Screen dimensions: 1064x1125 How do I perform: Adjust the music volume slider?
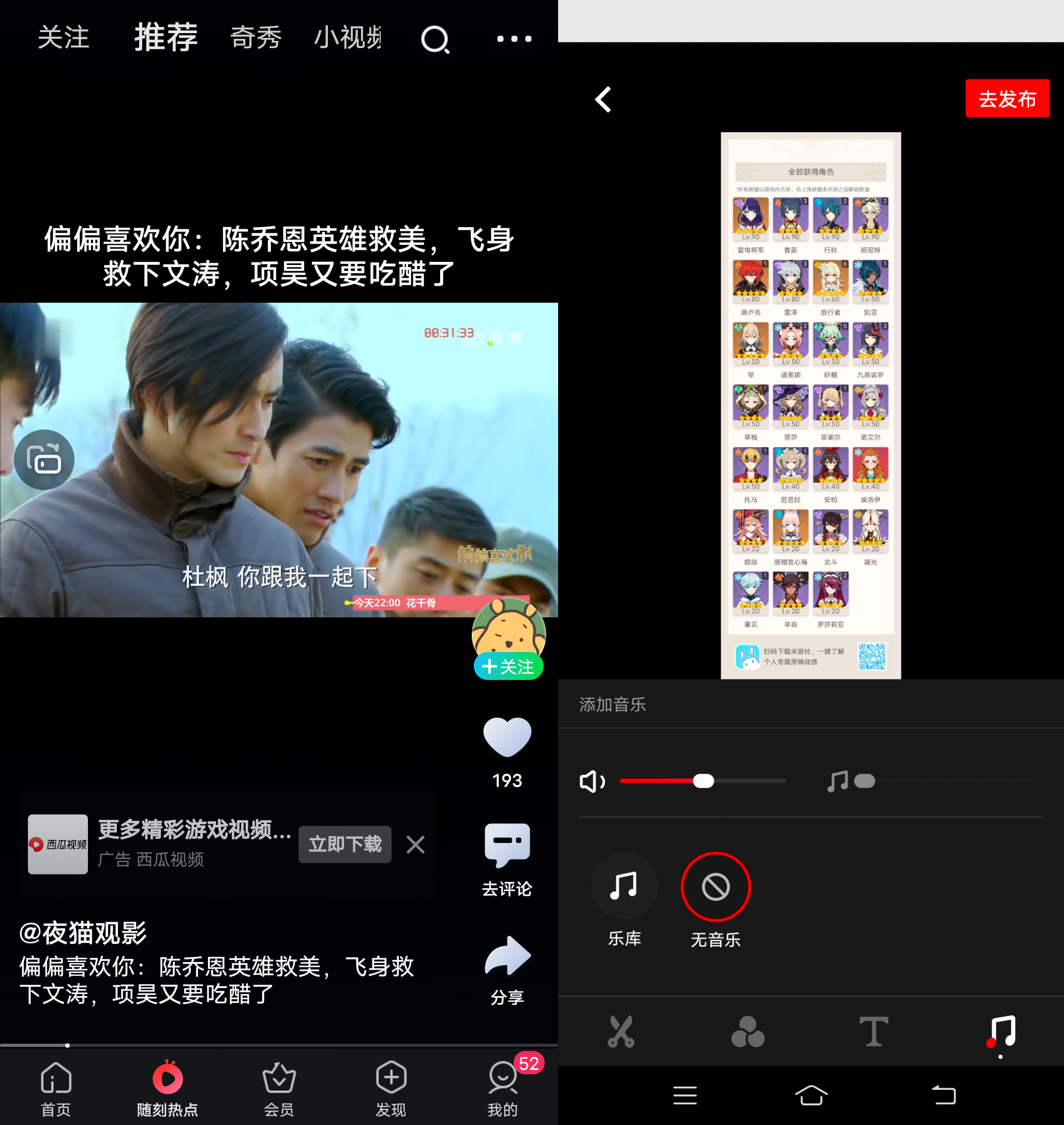tap(943, 781)
